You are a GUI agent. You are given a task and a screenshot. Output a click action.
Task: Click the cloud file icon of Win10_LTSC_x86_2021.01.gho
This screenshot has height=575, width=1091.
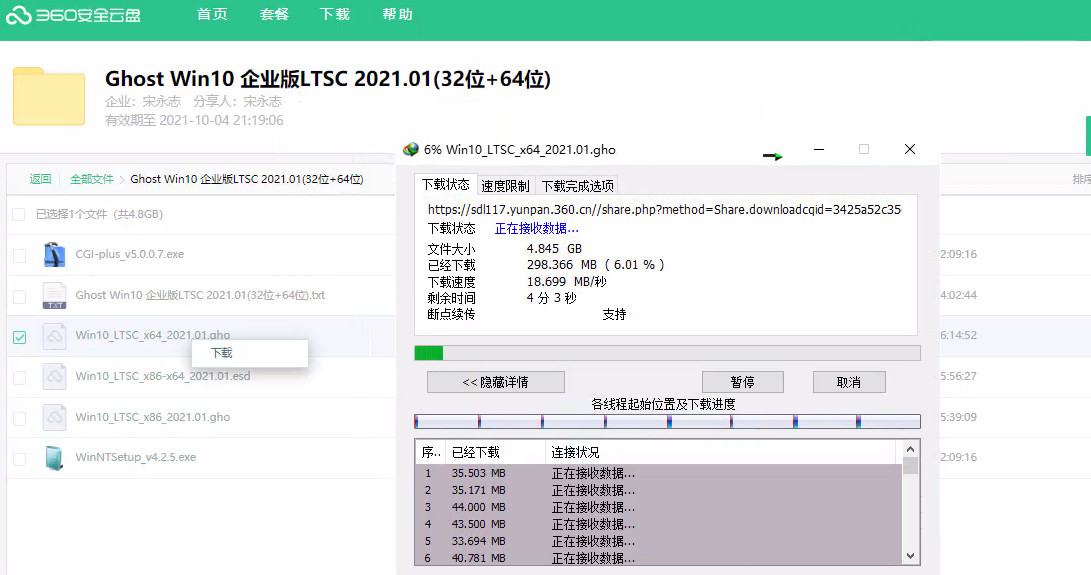54,417
